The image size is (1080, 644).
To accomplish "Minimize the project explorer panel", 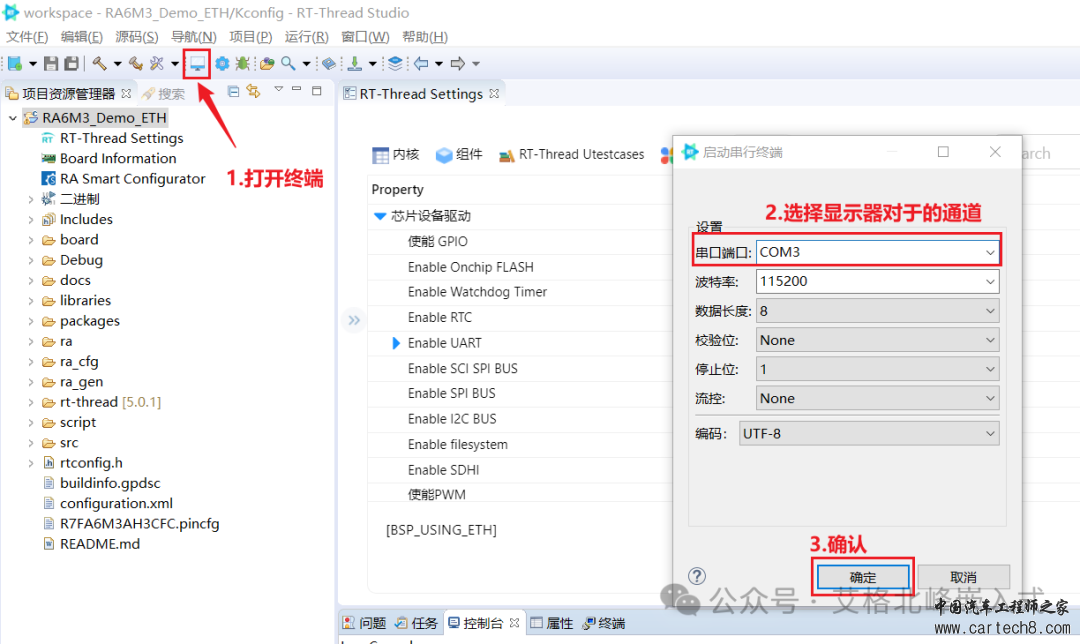I will point(297,89).
